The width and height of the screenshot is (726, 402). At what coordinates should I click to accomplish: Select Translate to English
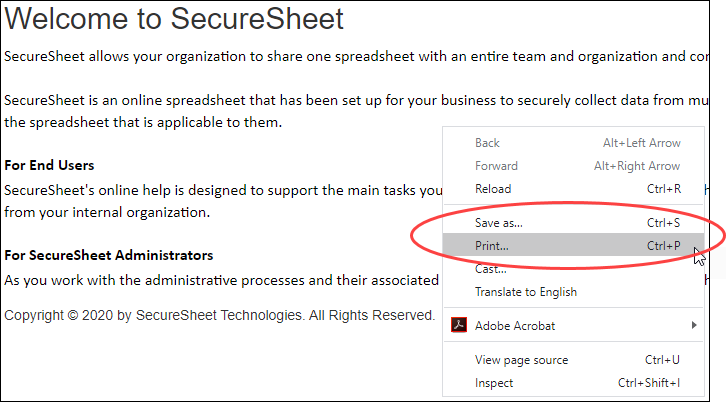coord(525,292)
